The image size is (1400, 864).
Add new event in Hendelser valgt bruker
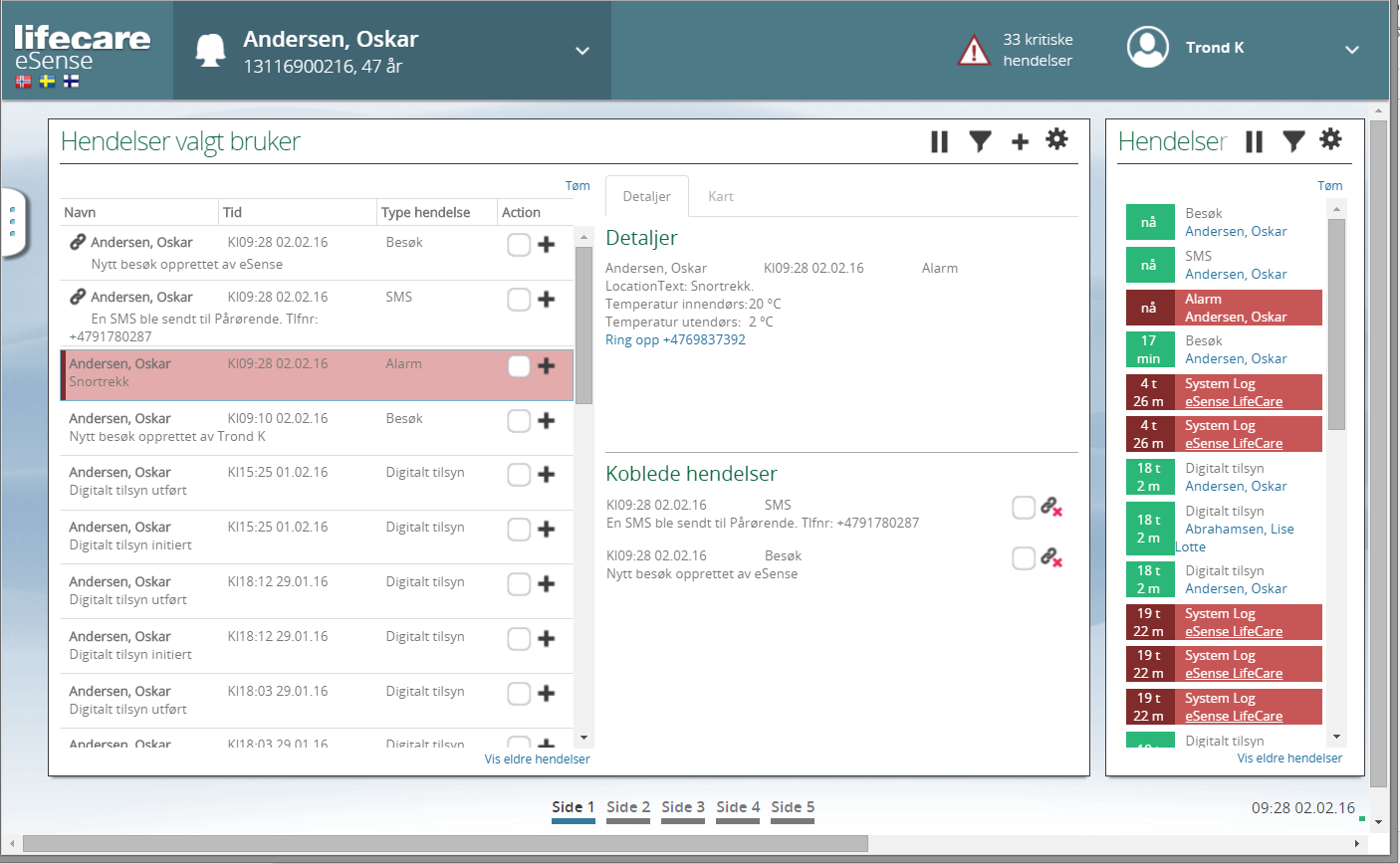(1020, 142)
